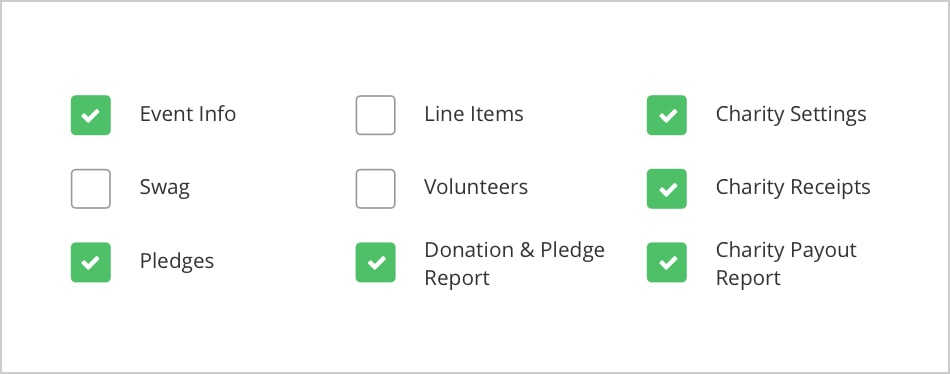950x374 pixels.
Task: Click the word 'Report' beneath Donation & Pledge
Action: [457, 279]
